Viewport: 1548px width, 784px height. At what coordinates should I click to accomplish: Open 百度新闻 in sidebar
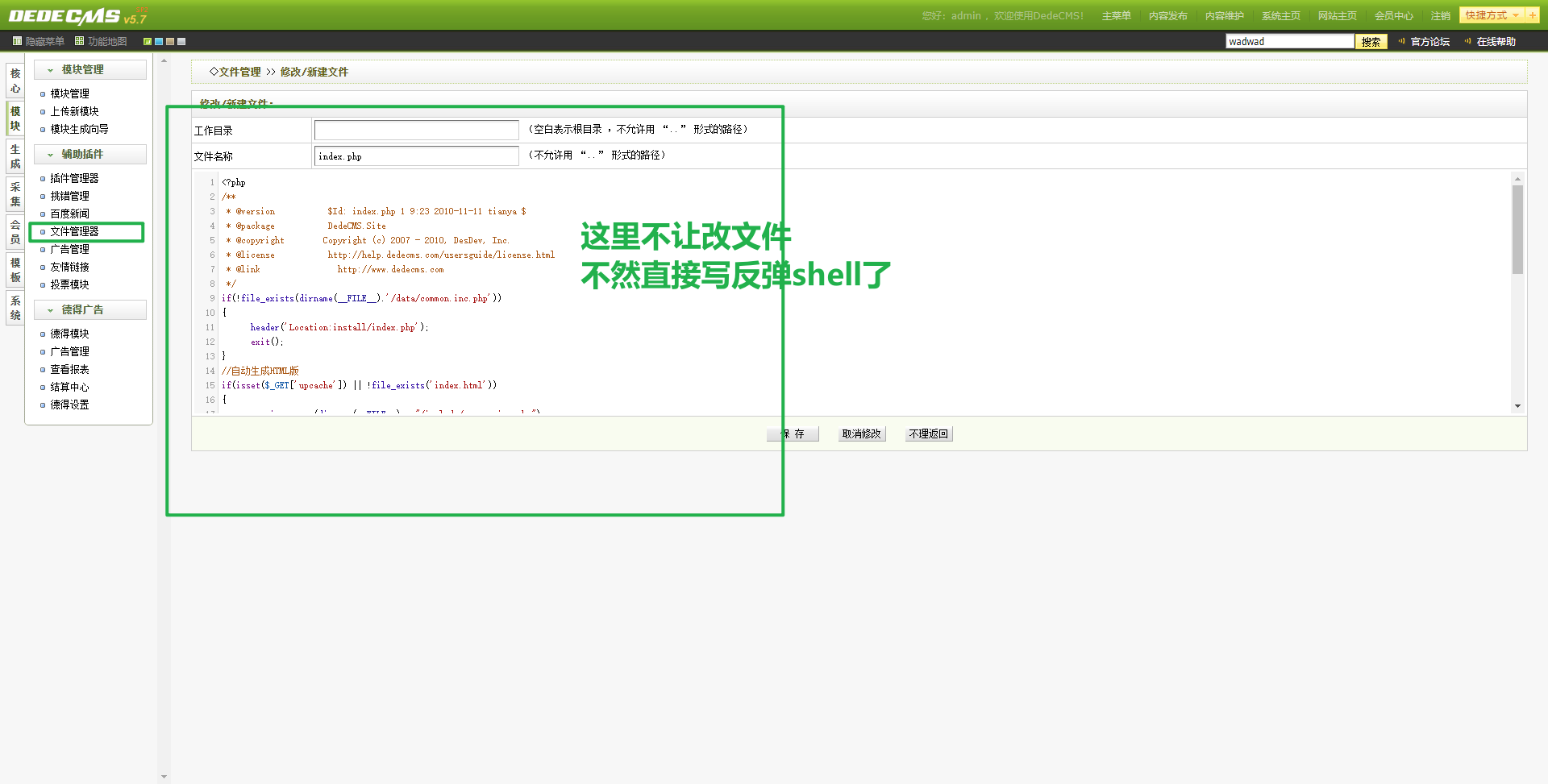click(x=69, y=214)
